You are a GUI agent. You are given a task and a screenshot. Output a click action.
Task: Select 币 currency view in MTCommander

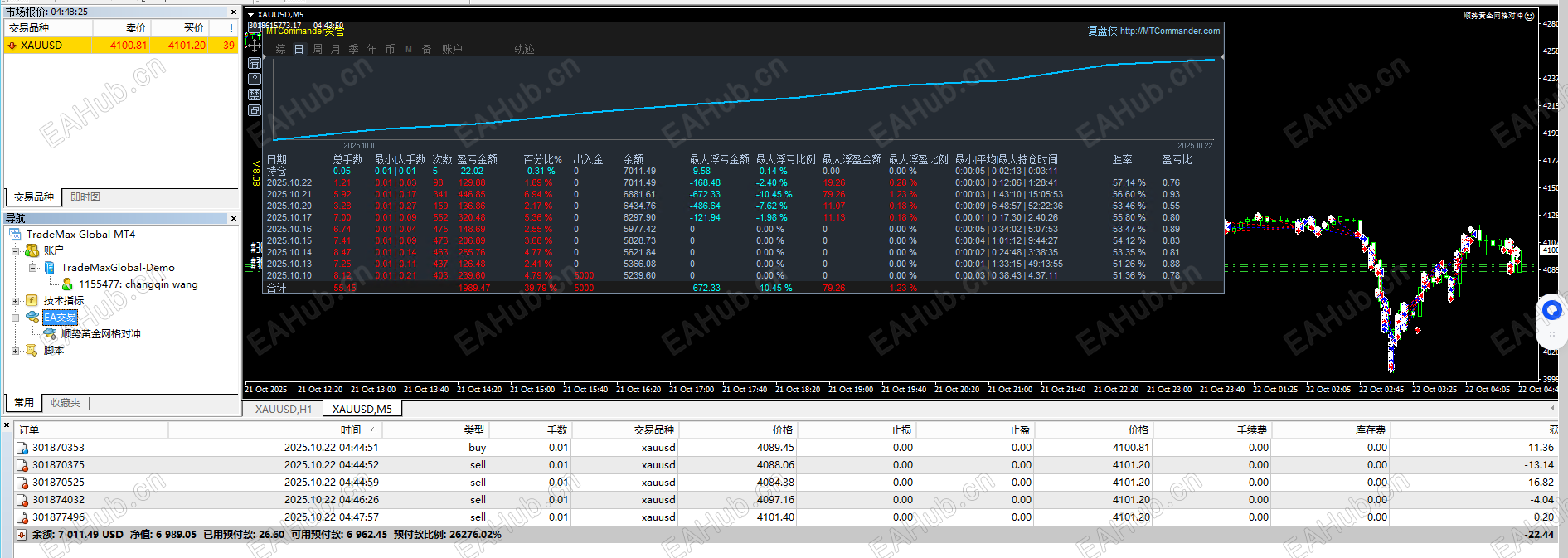point(391,50)
